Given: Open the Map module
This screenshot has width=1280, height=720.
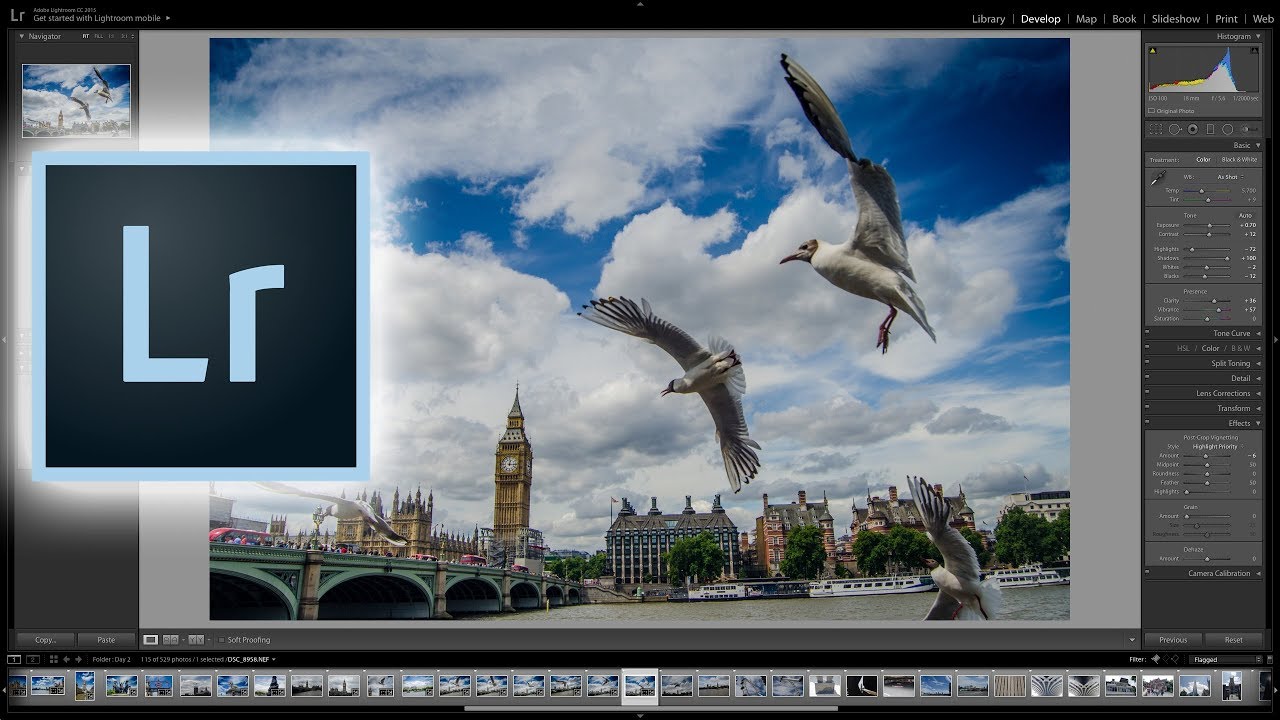Looking at the screenshot, I should point(1086,19).
